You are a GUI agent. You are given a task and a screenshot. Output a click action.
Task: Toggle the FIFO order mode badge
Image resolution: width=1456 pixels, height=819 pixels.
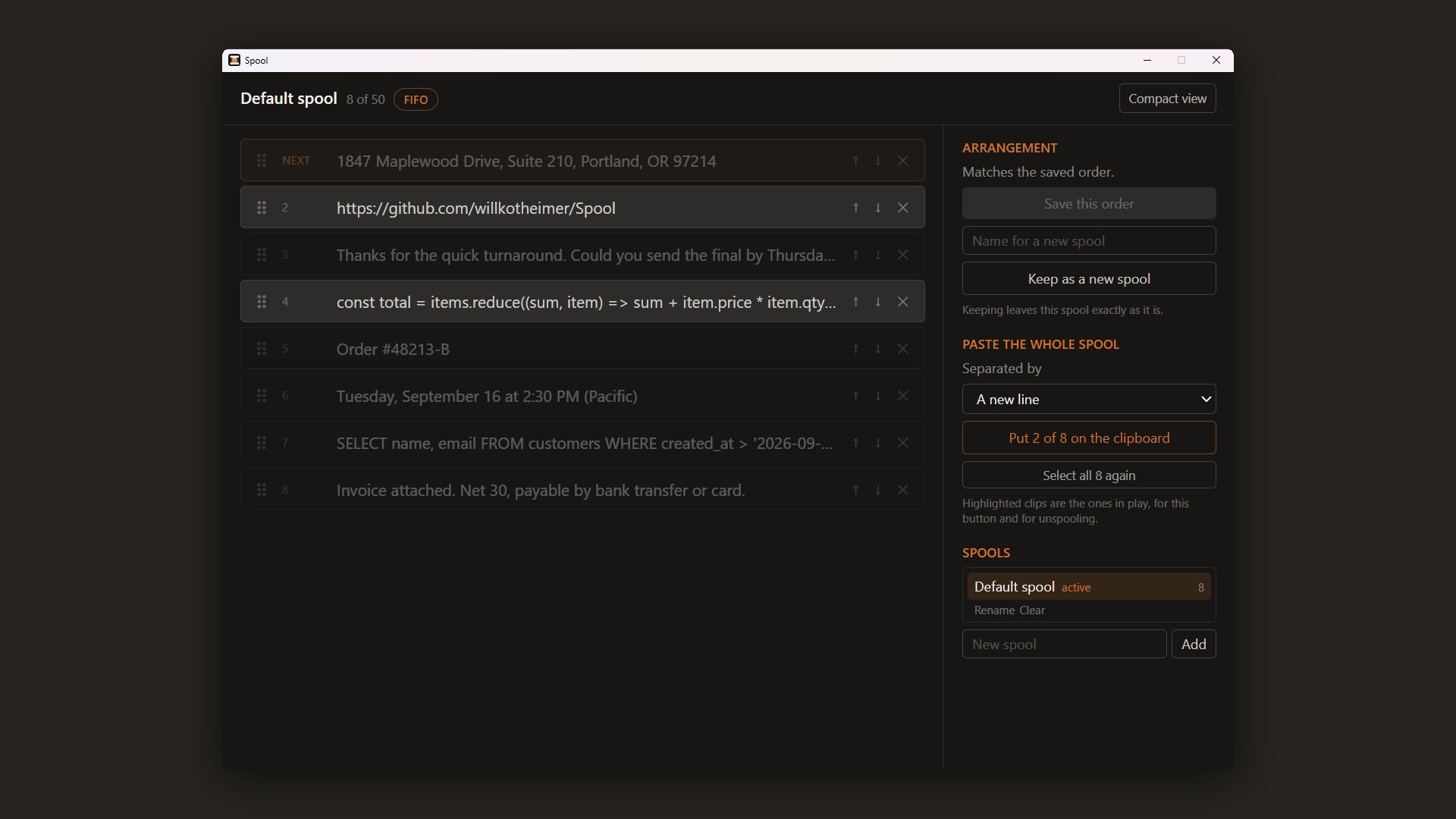pyautogui.click(x=416, y=99)
